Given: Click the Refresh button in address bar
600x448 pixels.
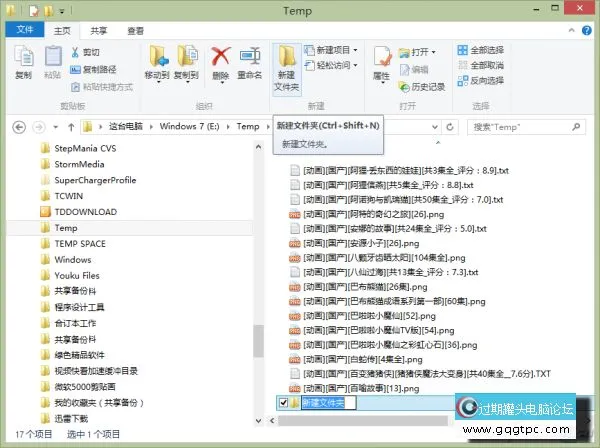Looking at the screenshot, I should click(450, 127).
